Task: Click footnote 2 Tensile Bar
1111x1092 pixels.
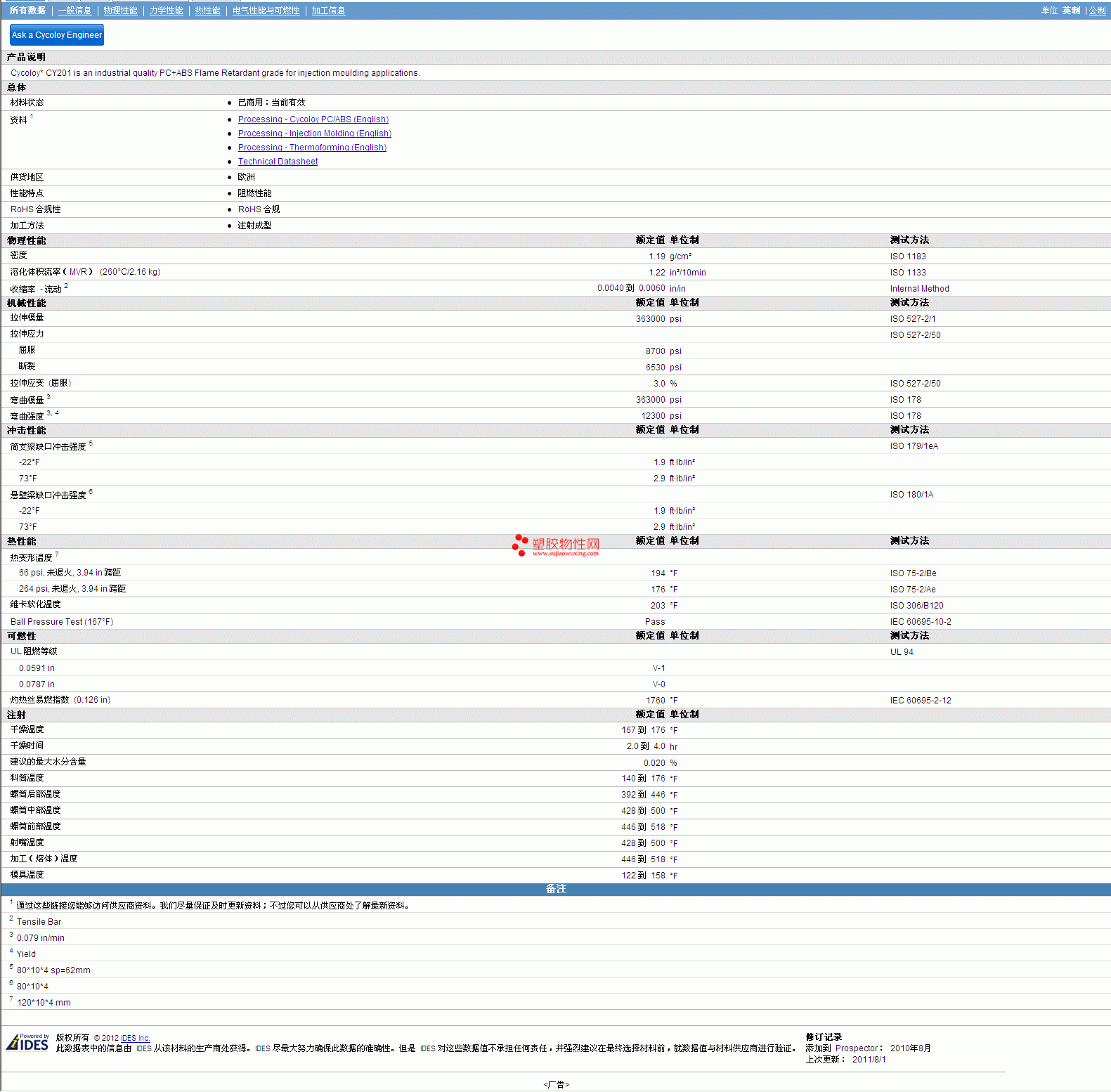Action: (39, 922)
